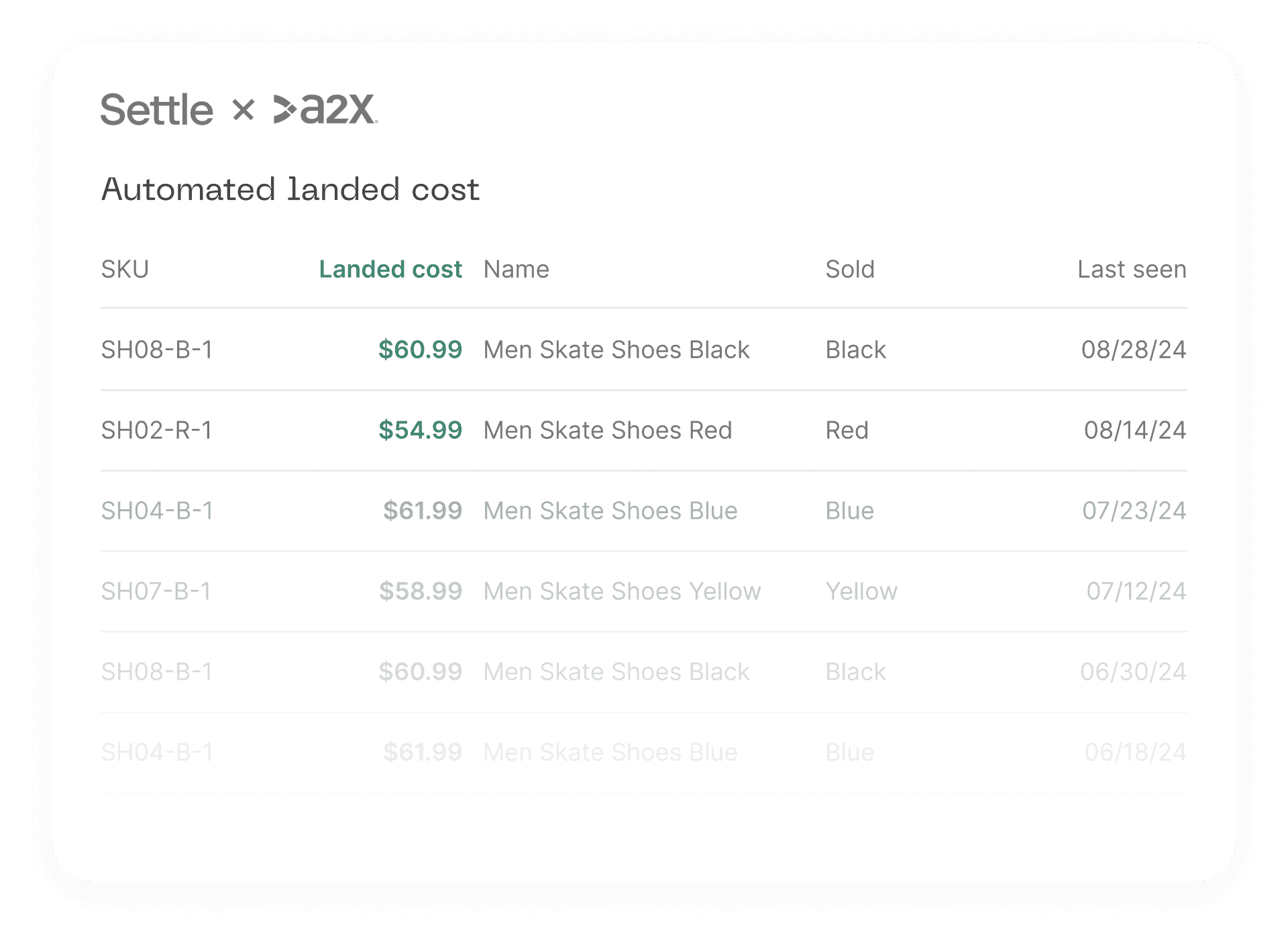The image size is (1288, 944).
Task: Sort by the SKU column header
Action: pos(125,269)
